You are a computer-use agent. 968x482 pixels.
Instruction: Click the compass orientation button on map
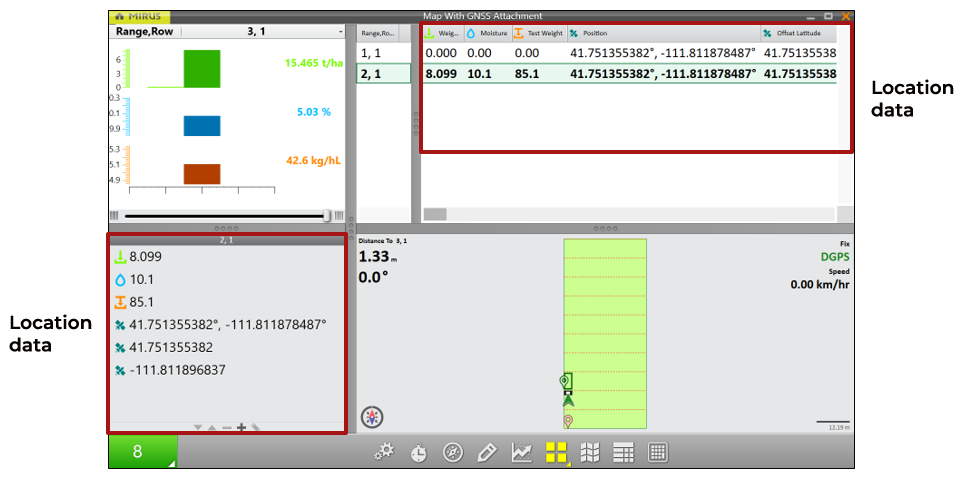[372, 417]
